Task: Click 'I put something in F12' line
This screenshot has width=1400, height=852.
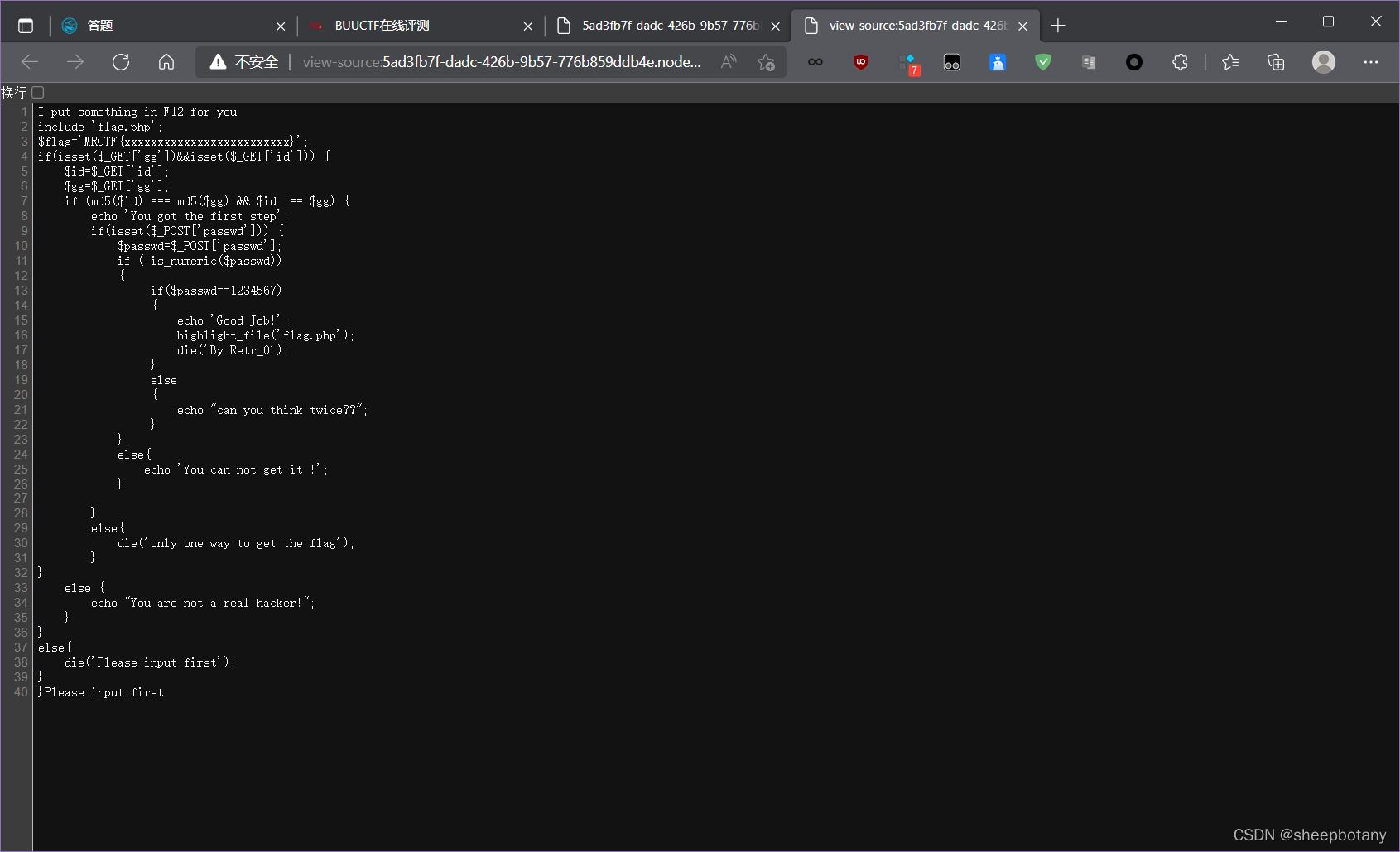Action: tap(137, 112)
